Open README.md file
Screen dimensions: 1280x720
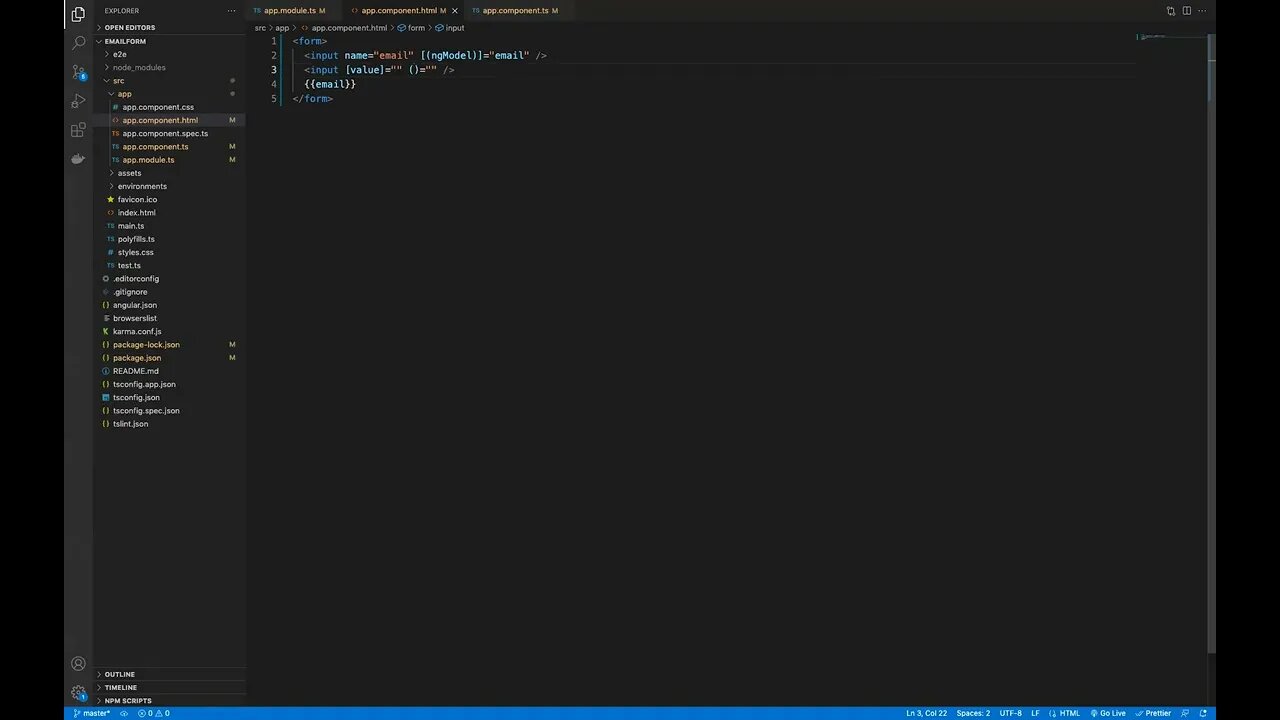(170, 371)
